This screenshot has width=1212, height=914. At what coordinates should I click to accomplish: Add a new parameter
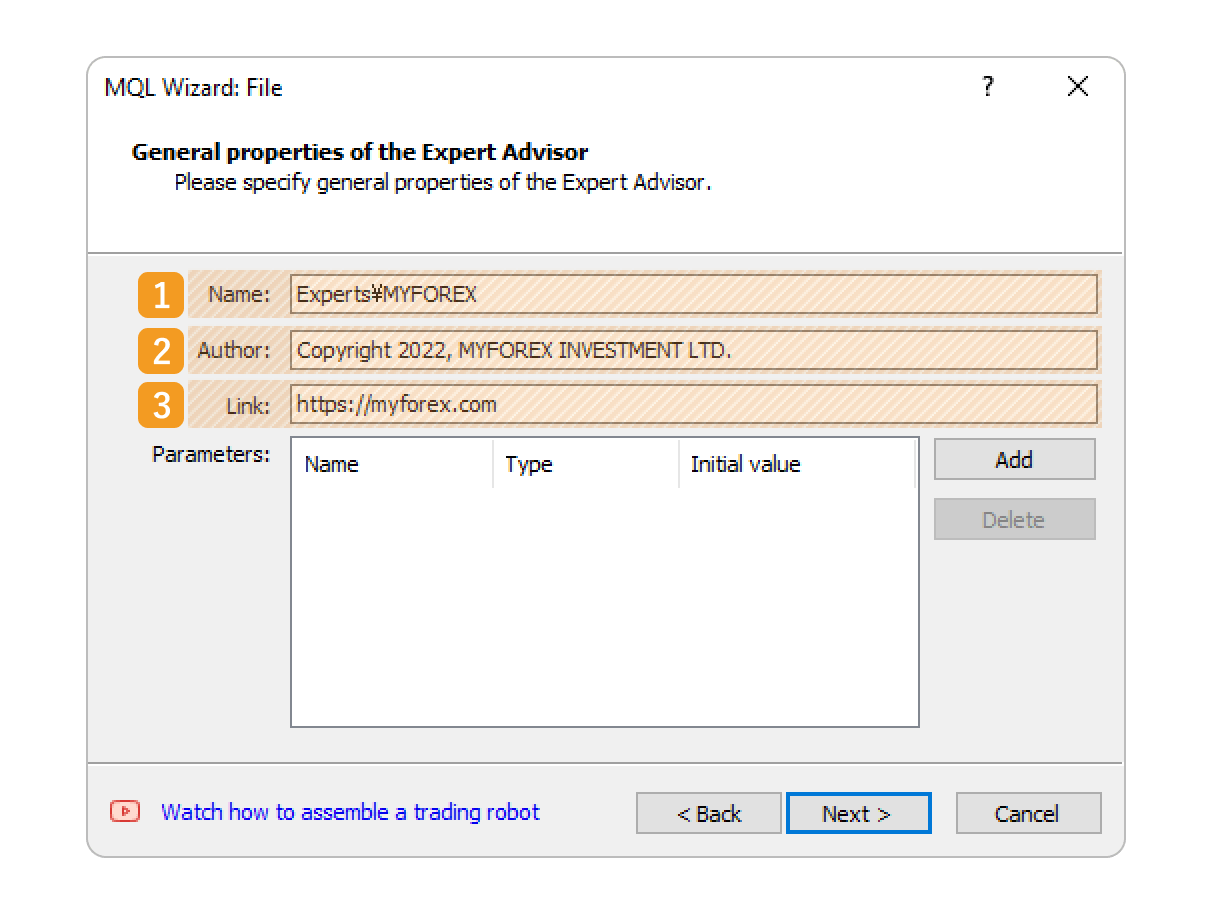coord(1014,459)
